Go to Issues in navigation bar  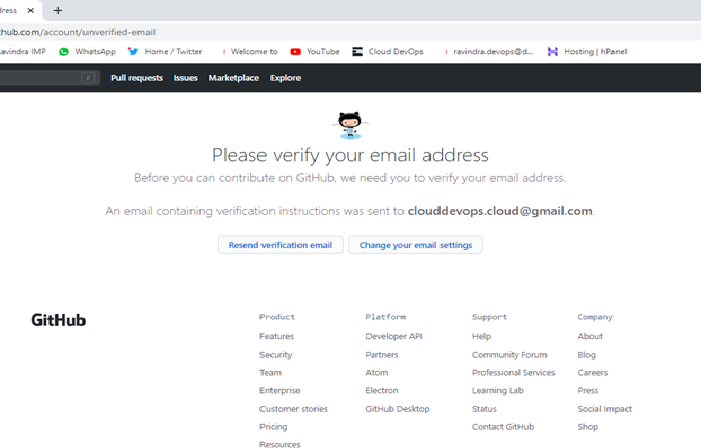click(185, 77)
